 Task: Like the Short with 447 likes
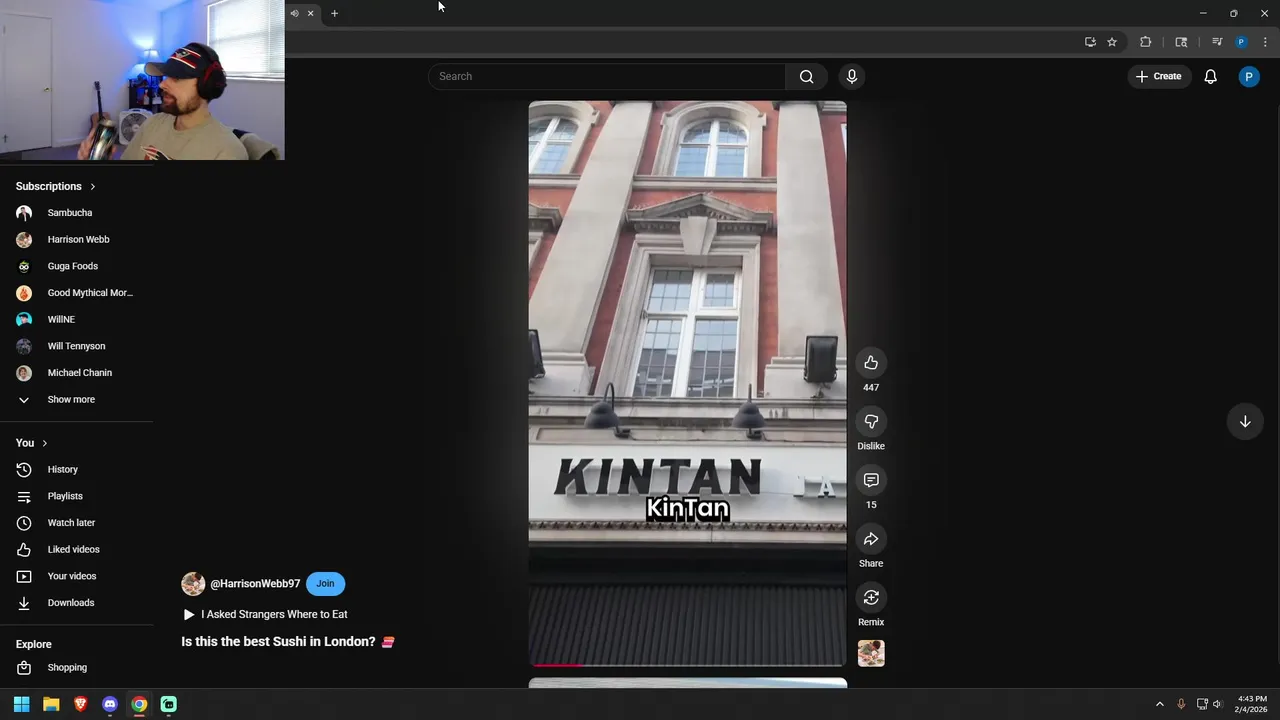click(871, 363)
